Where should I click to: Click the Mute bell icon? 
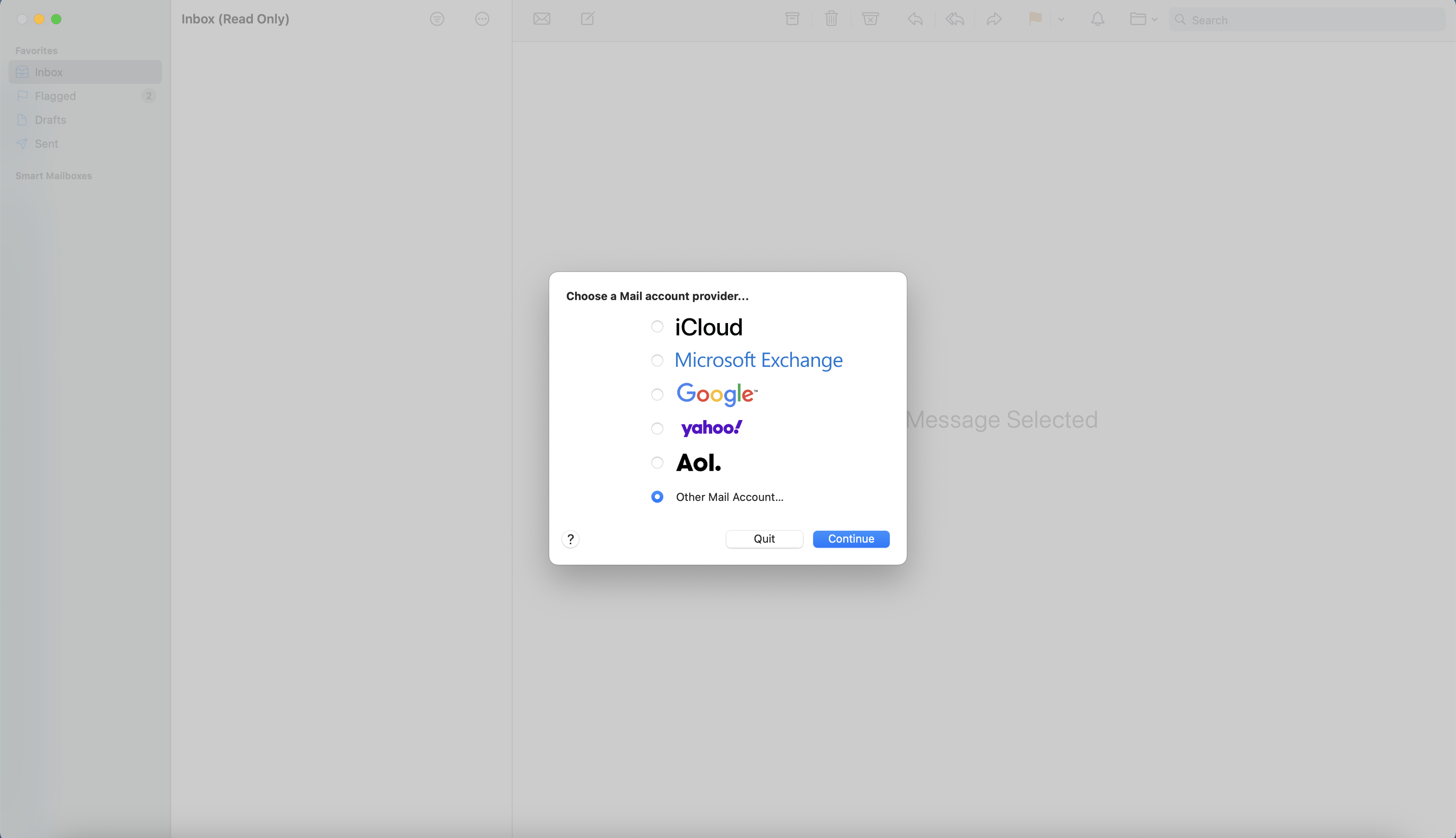1098,19
